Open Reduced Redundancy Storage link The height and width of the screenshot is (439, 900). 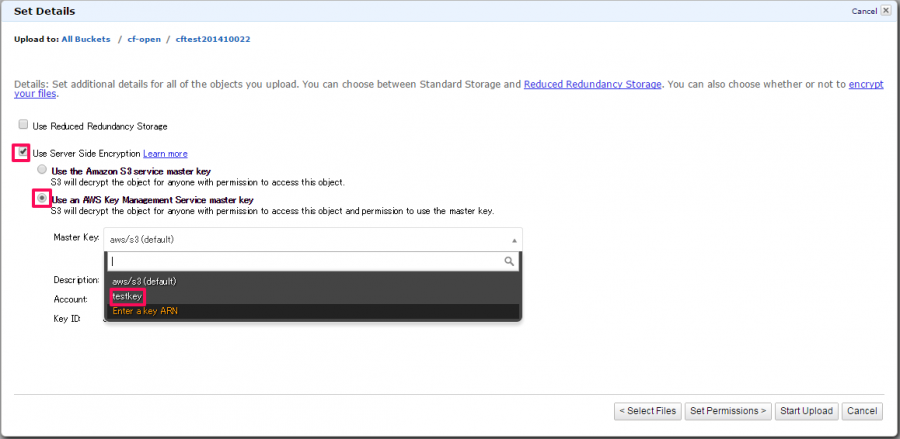pyautogui.click(x=592, y=84)
